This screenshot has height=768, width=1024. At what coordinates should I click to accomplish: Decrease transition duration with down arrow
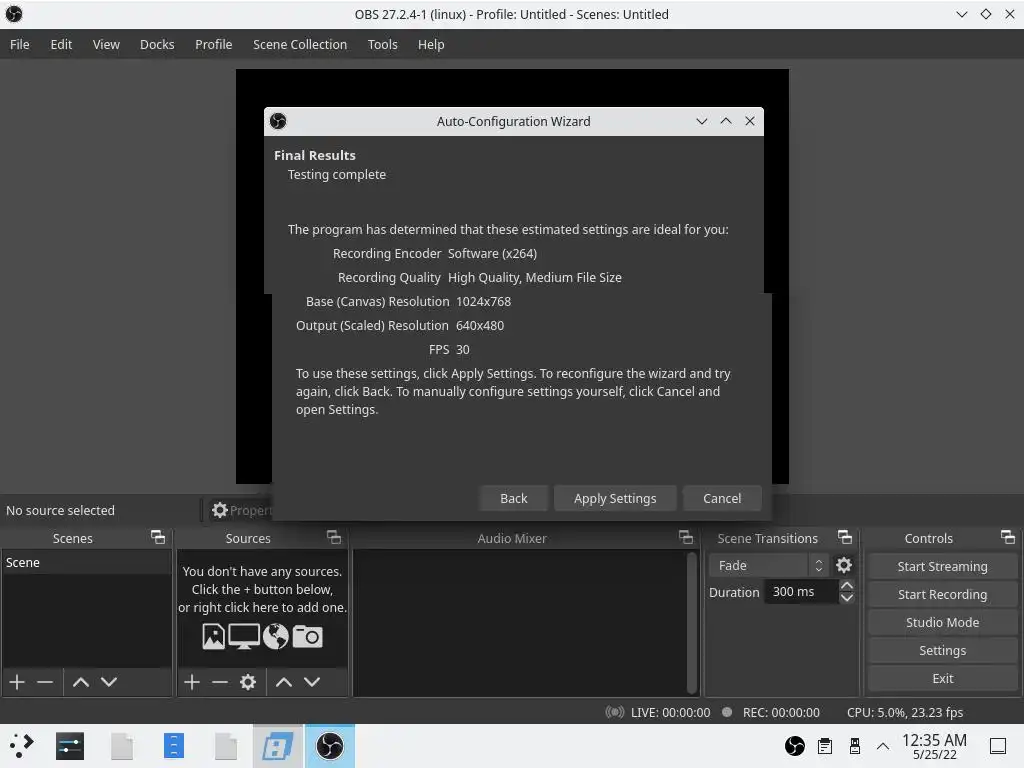point(847,598)
